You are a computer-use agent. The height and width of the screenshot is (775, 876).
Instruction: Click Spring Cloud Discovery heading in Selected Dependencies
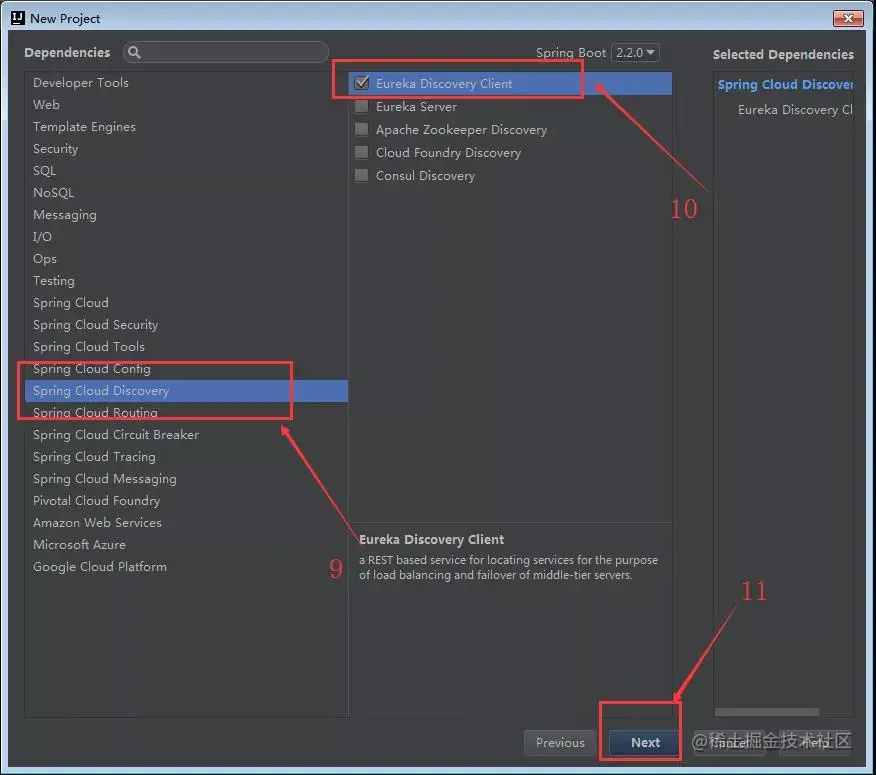coord(785,84)
